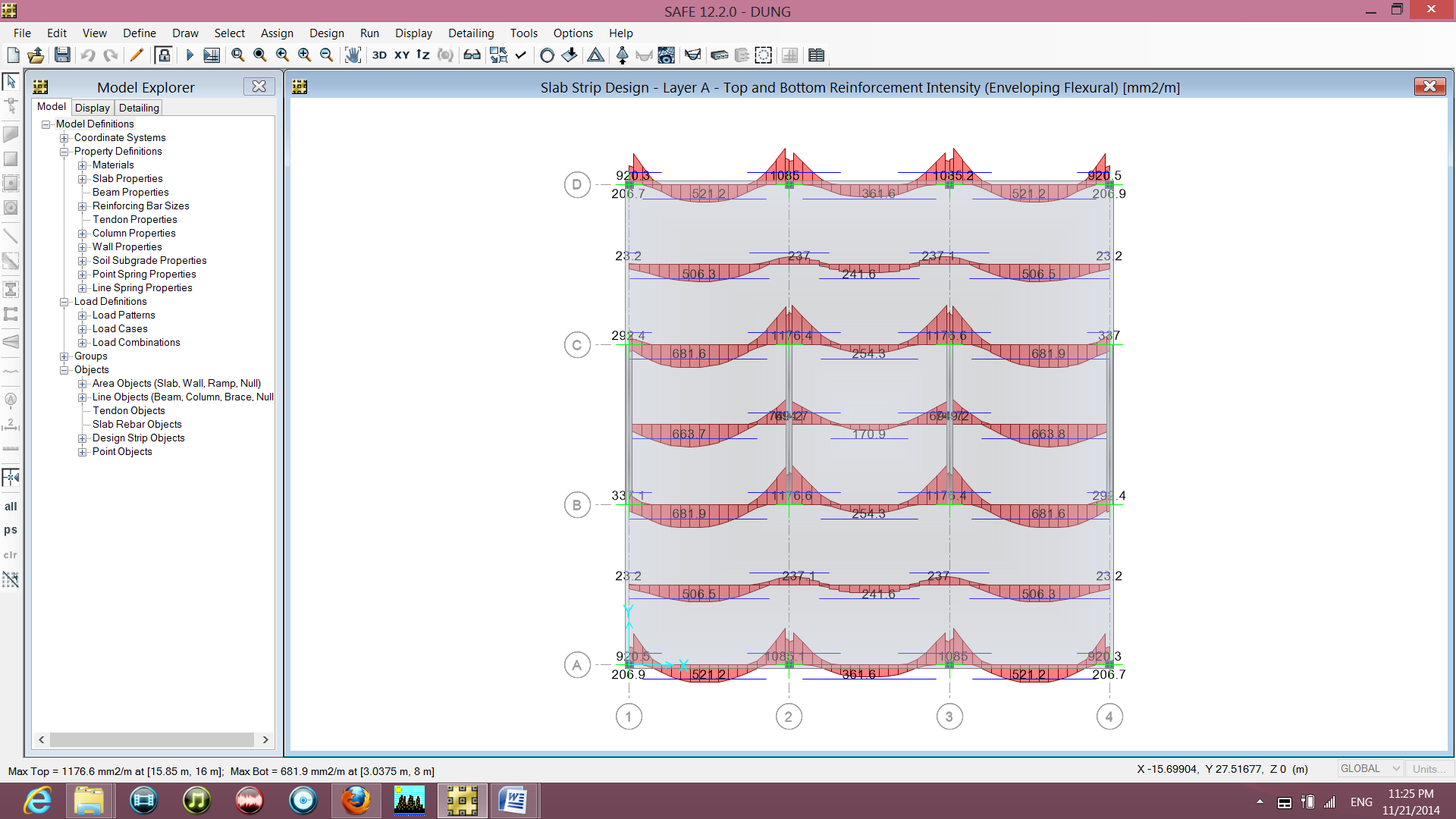Image resolution: width=1456 pixels, height=819 pixels.
Task: Toggle the lock model padlock icon
Action: coord(163,55)
